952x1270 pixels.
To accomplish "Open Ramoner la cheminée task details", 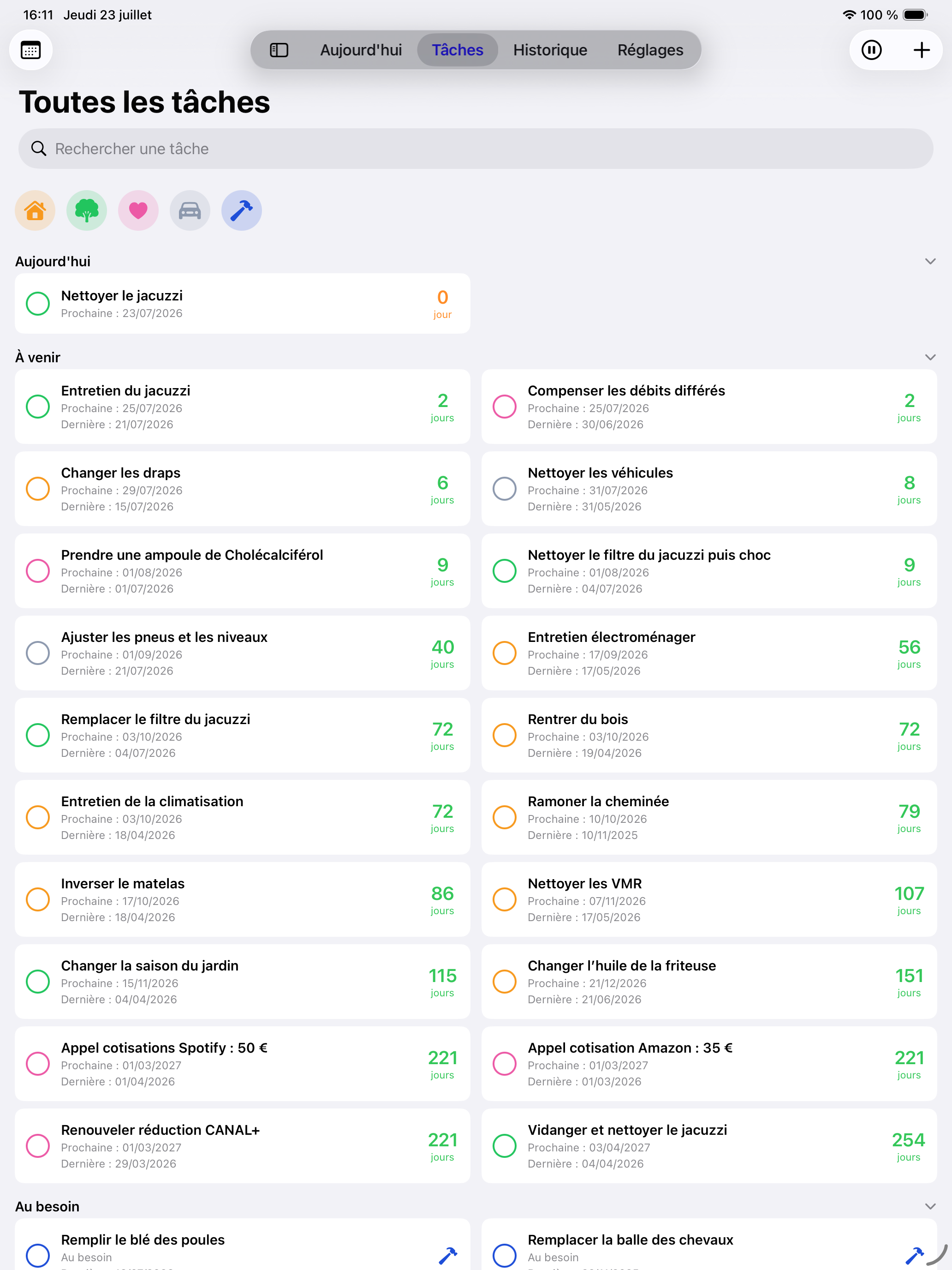I will pos(708,817).
